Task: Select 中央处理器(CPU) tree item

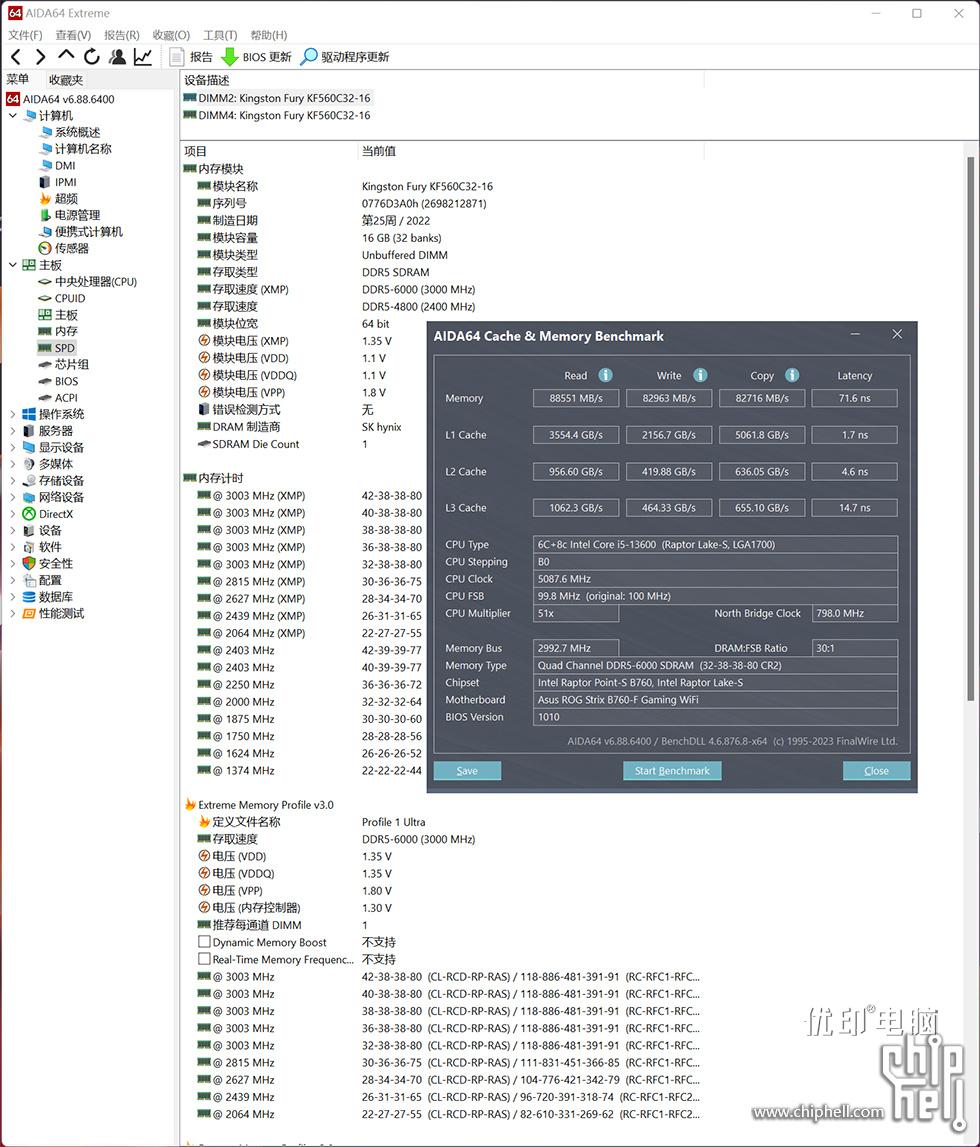Action: pos(87,282)
